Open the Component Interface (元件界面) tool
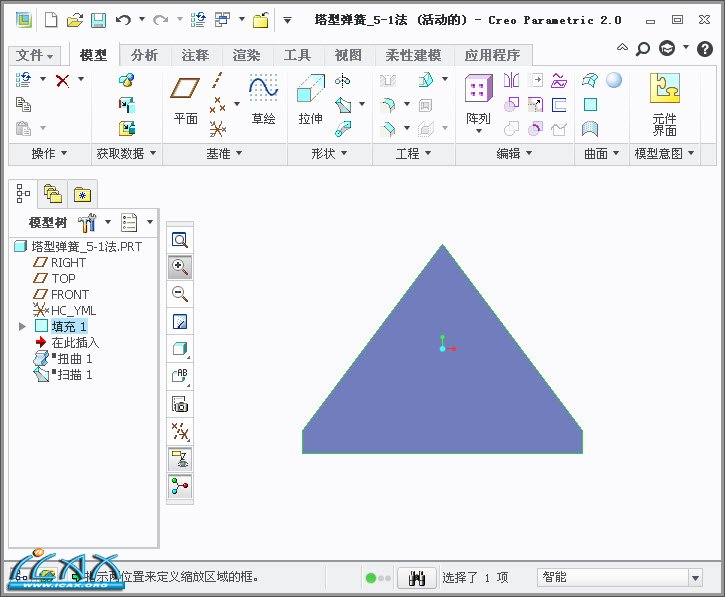The image size is (725, 597). [665, 104]
